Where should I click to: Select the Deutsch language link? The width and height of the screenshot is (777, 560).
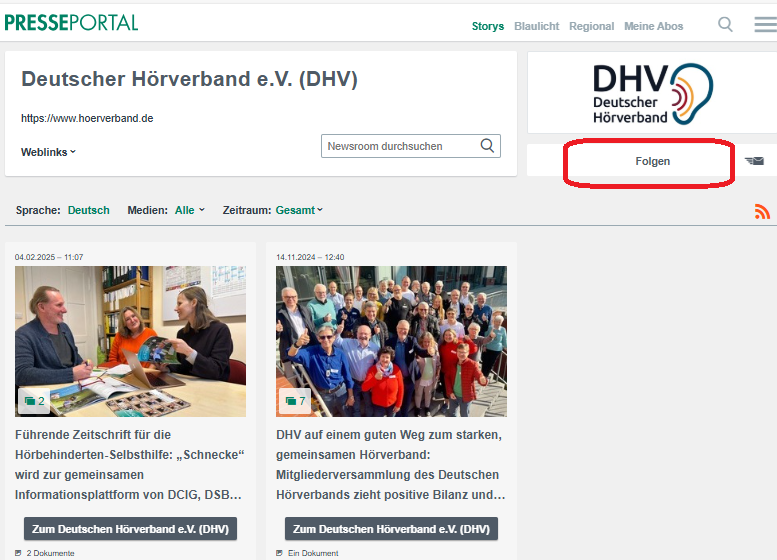pos(89,210)
